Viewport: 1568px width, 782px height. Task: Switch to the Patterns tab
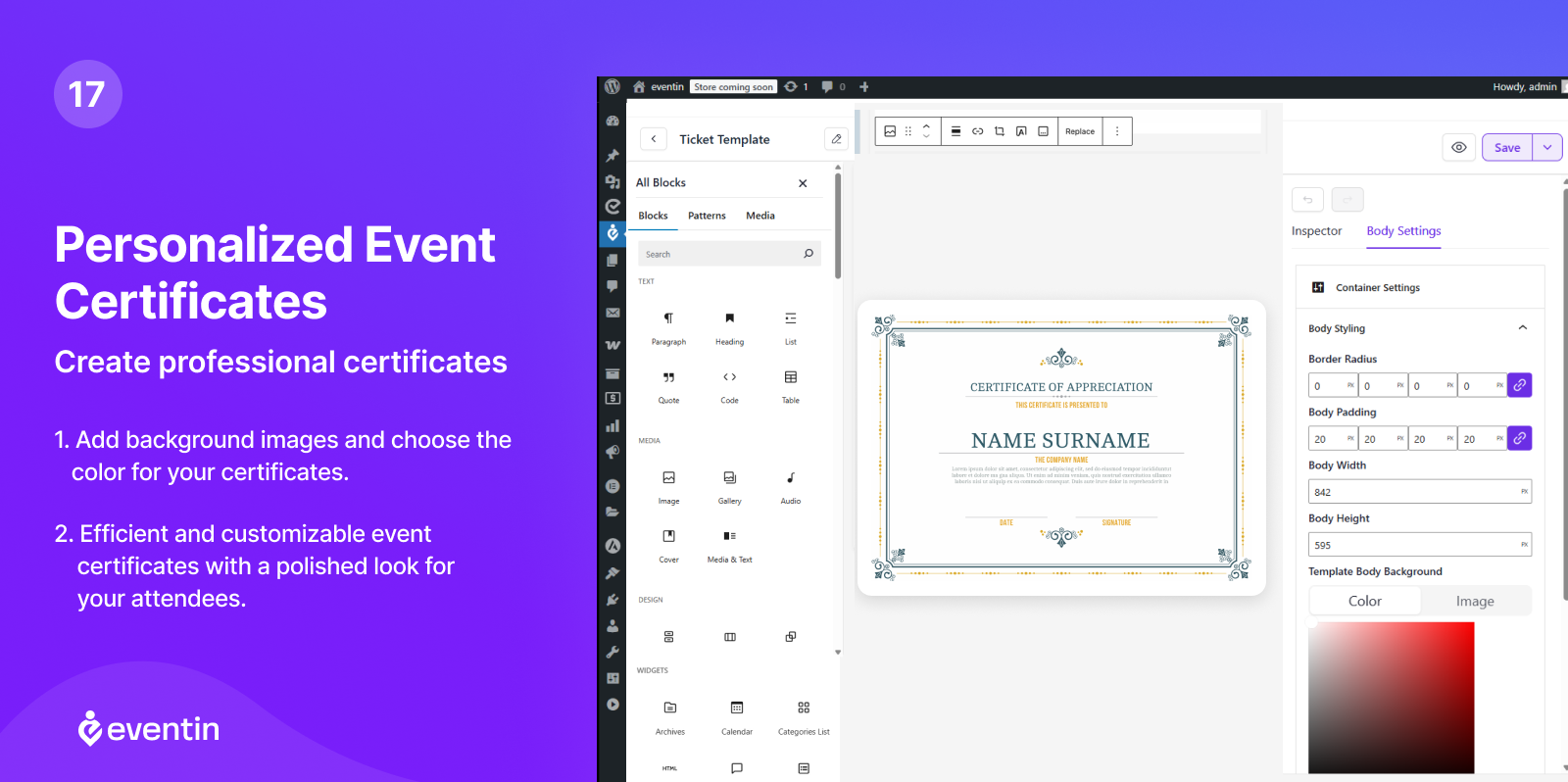[707, 216]
